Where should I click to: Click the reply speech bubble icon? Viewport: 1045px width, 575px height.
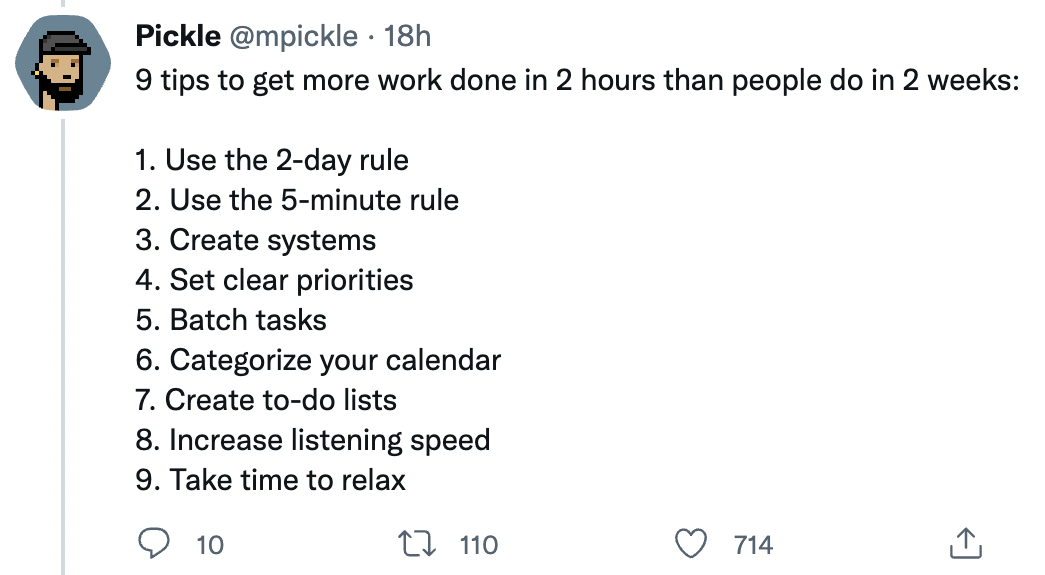154,544
